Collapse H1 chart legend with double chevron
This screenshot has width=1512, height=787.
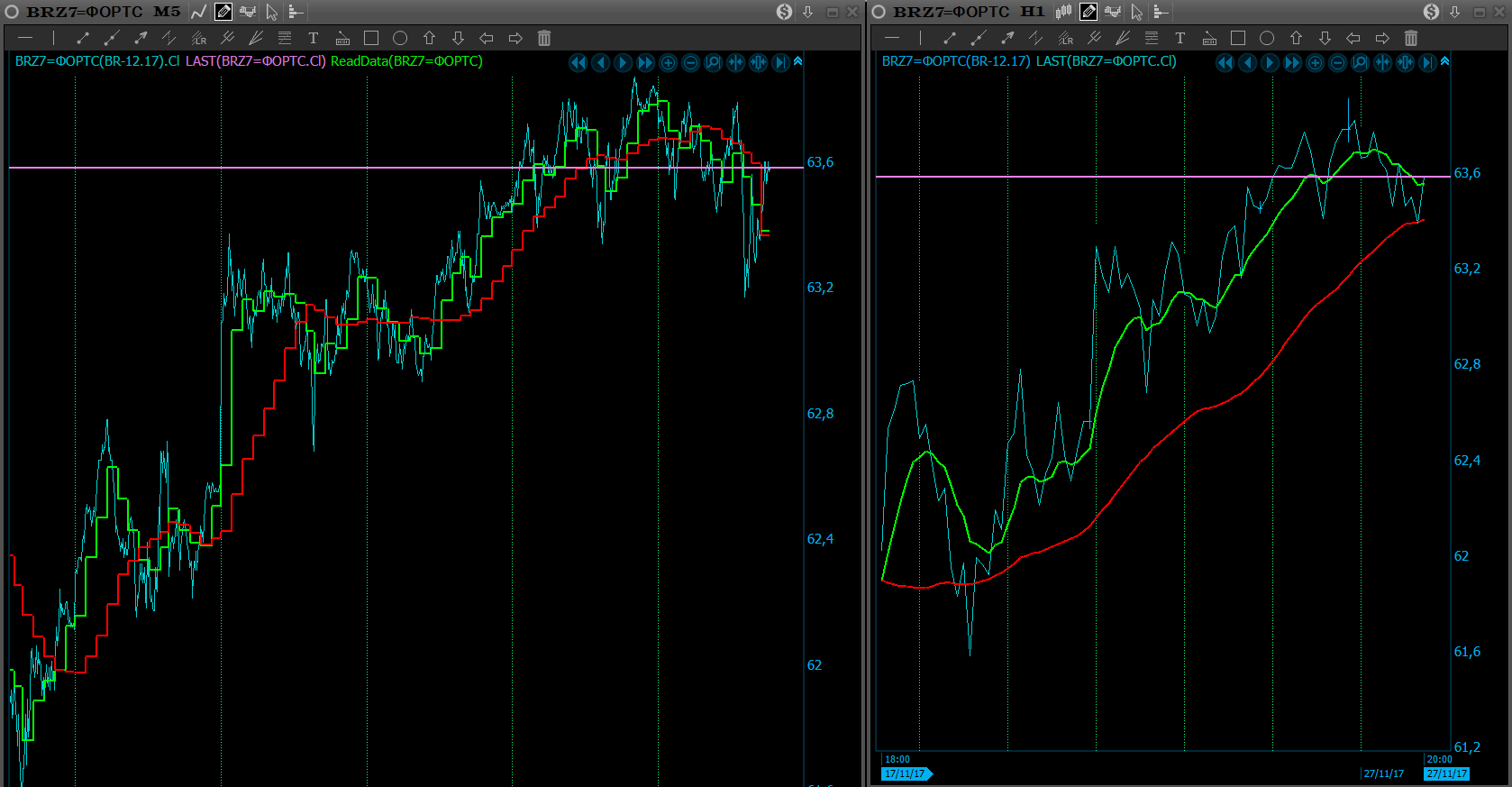click(1444, 61)
